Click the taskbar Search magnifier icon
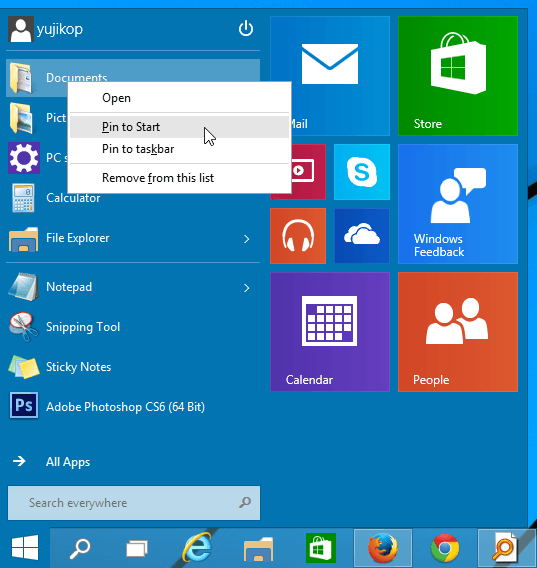537x568 pixels. click(x=79, y=548)
